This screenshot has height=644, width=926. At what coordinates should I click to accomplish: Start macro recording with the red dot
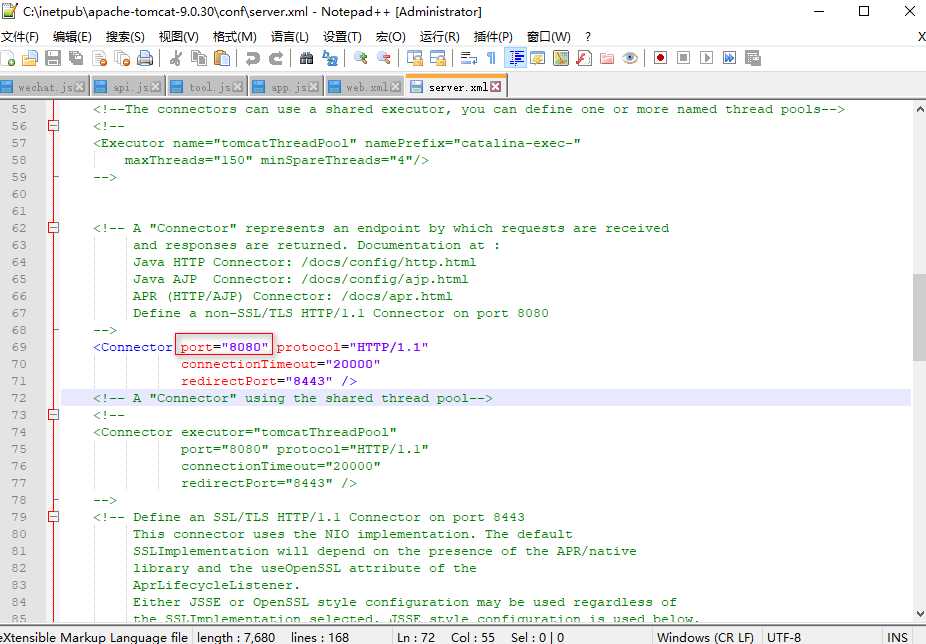pos(661,58)
